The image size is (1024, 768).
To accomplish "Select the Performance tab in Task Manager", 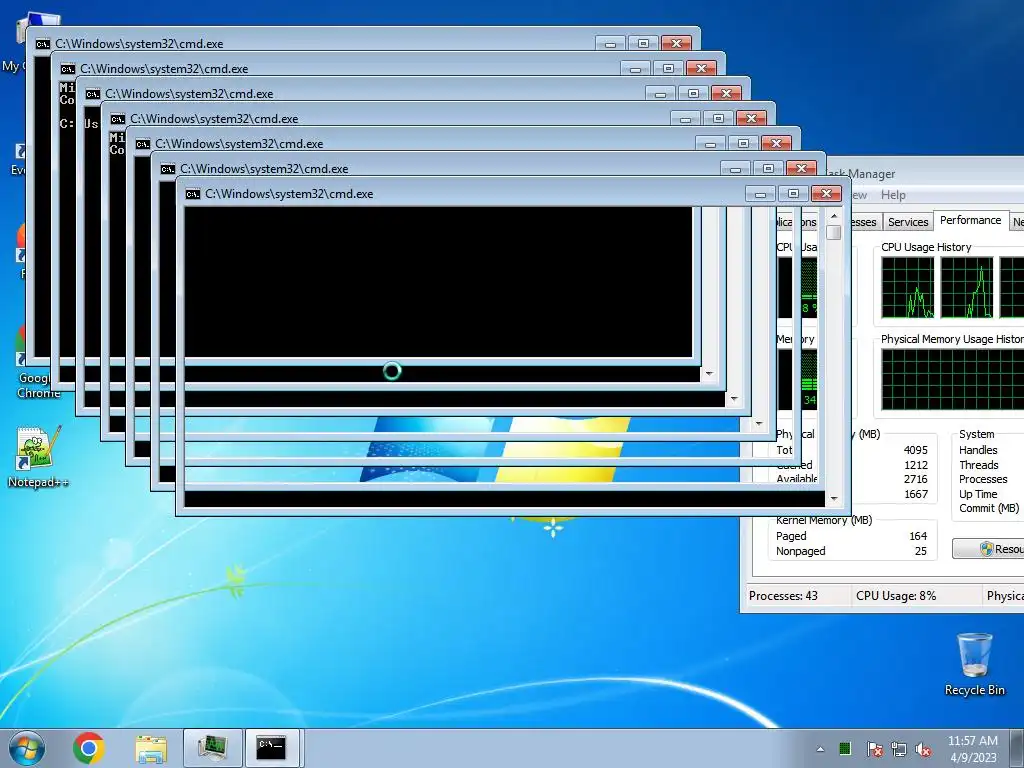I will [970, 220].
